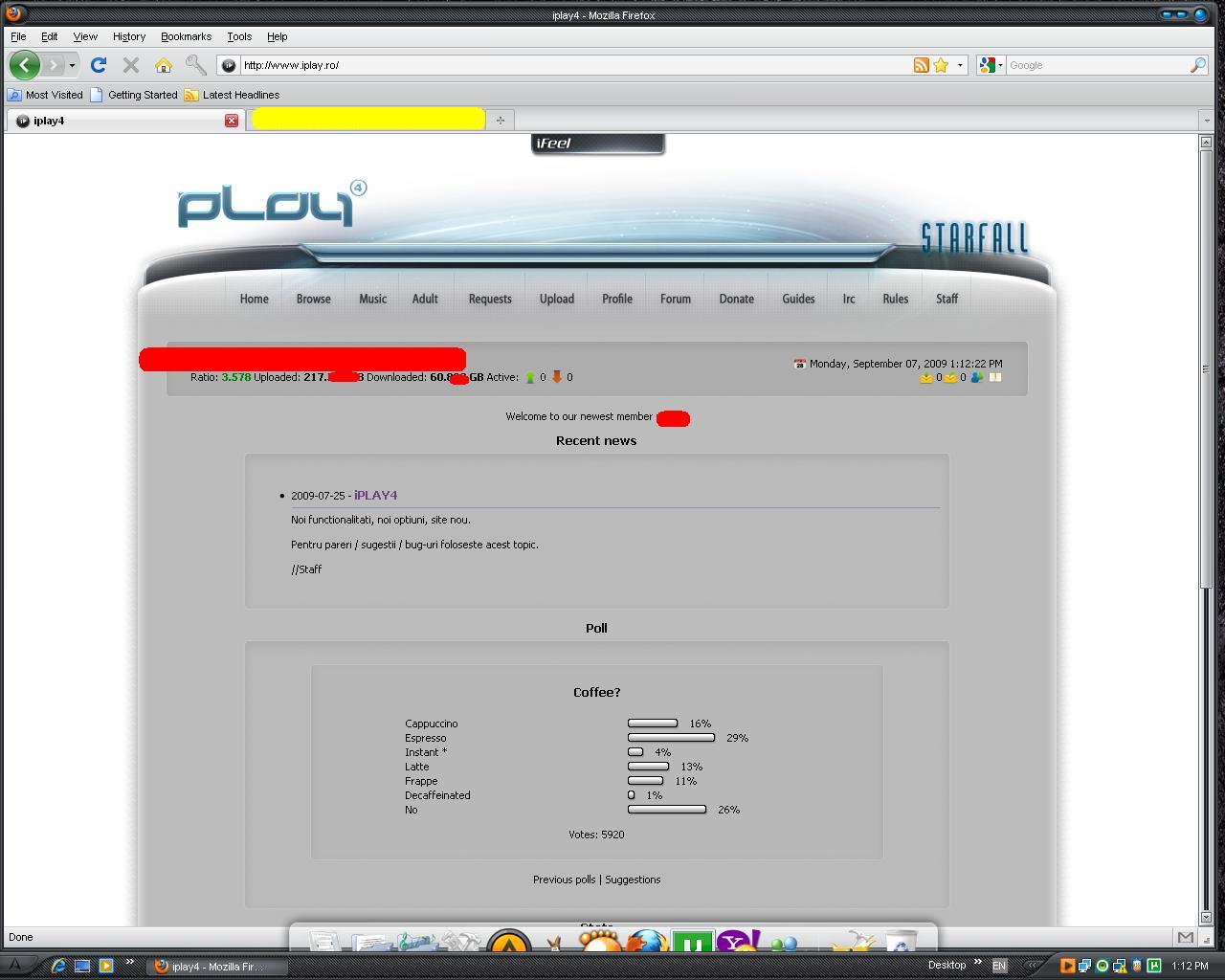
Task: Open poll Suggestions link
Action: click(633, 880)
